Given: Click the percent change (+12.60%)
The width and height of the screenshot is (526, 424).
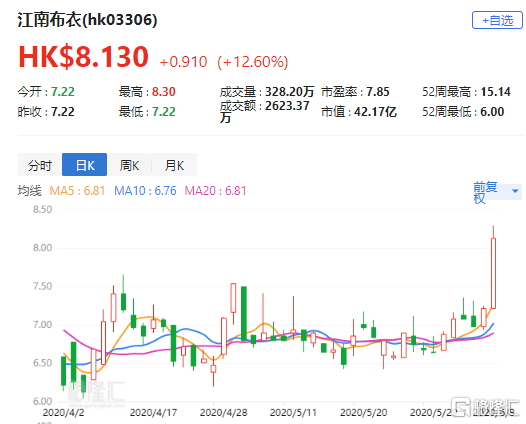Looking at the screenshot, I should point(253,62).
